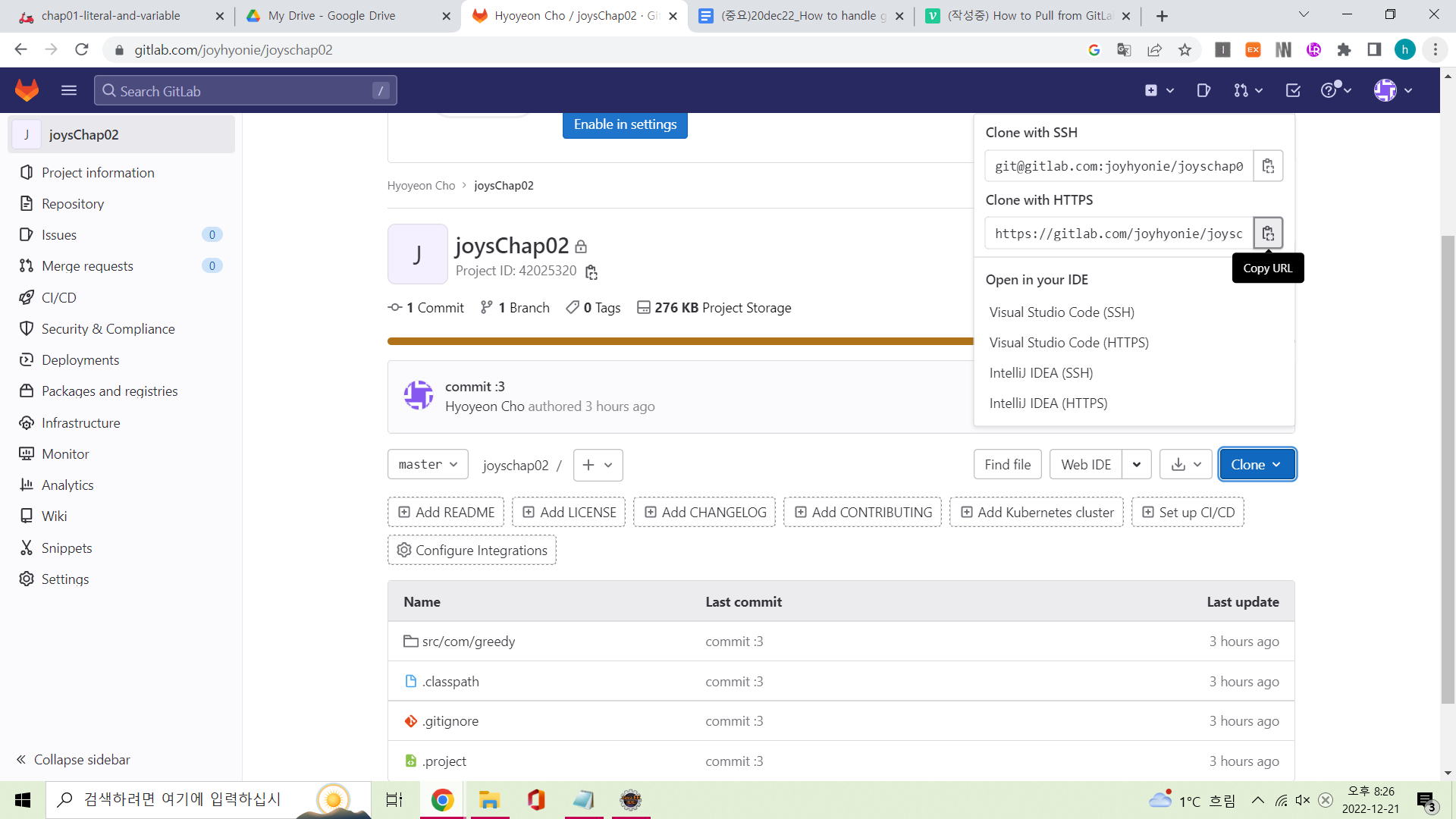Open the download source code dropdown
This screenshot has height=819, width=1456.
click(x=1185, y=463)
